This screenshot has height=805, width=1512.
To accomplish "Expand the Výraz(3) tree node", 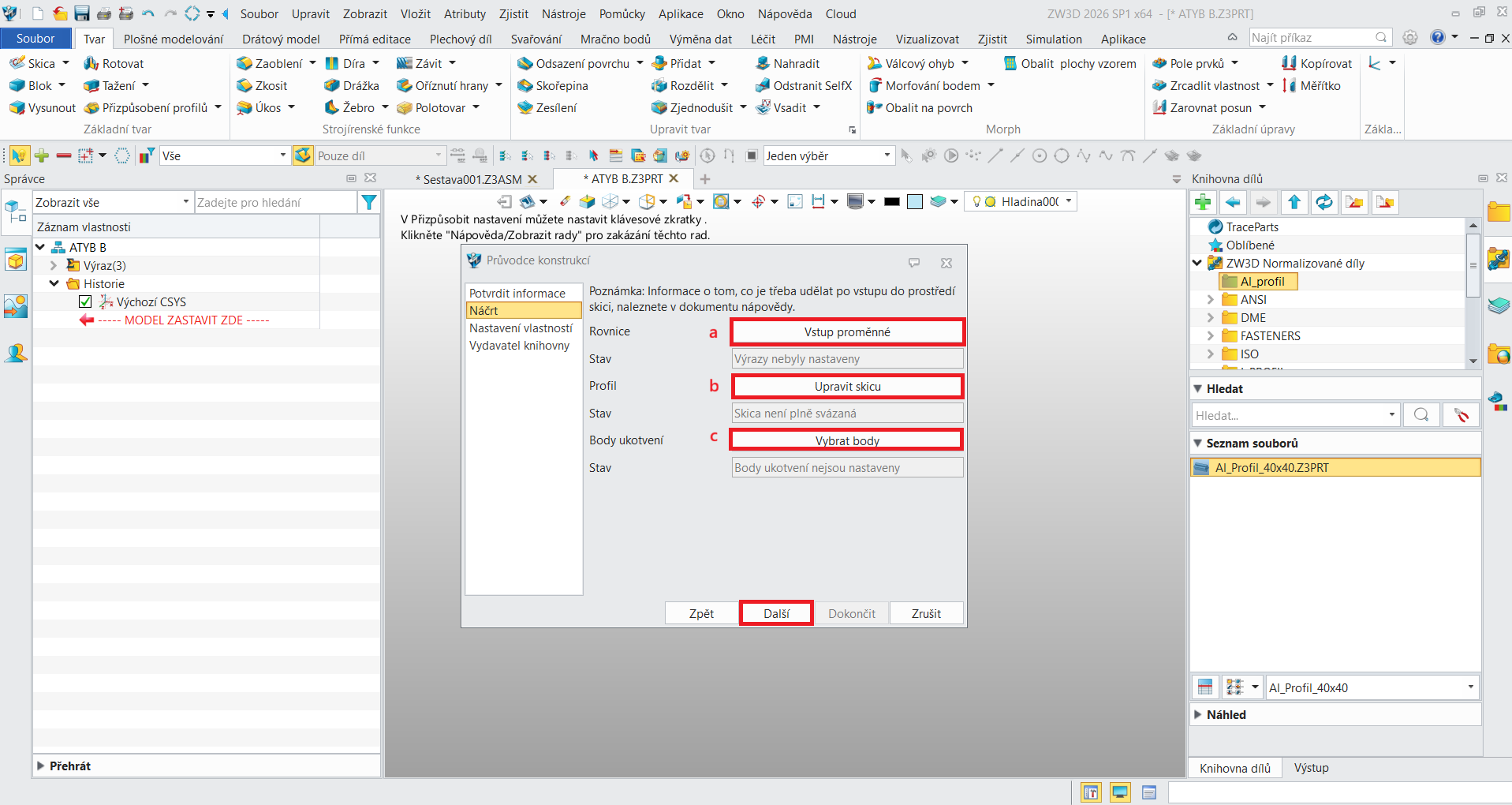I will 54,265.
